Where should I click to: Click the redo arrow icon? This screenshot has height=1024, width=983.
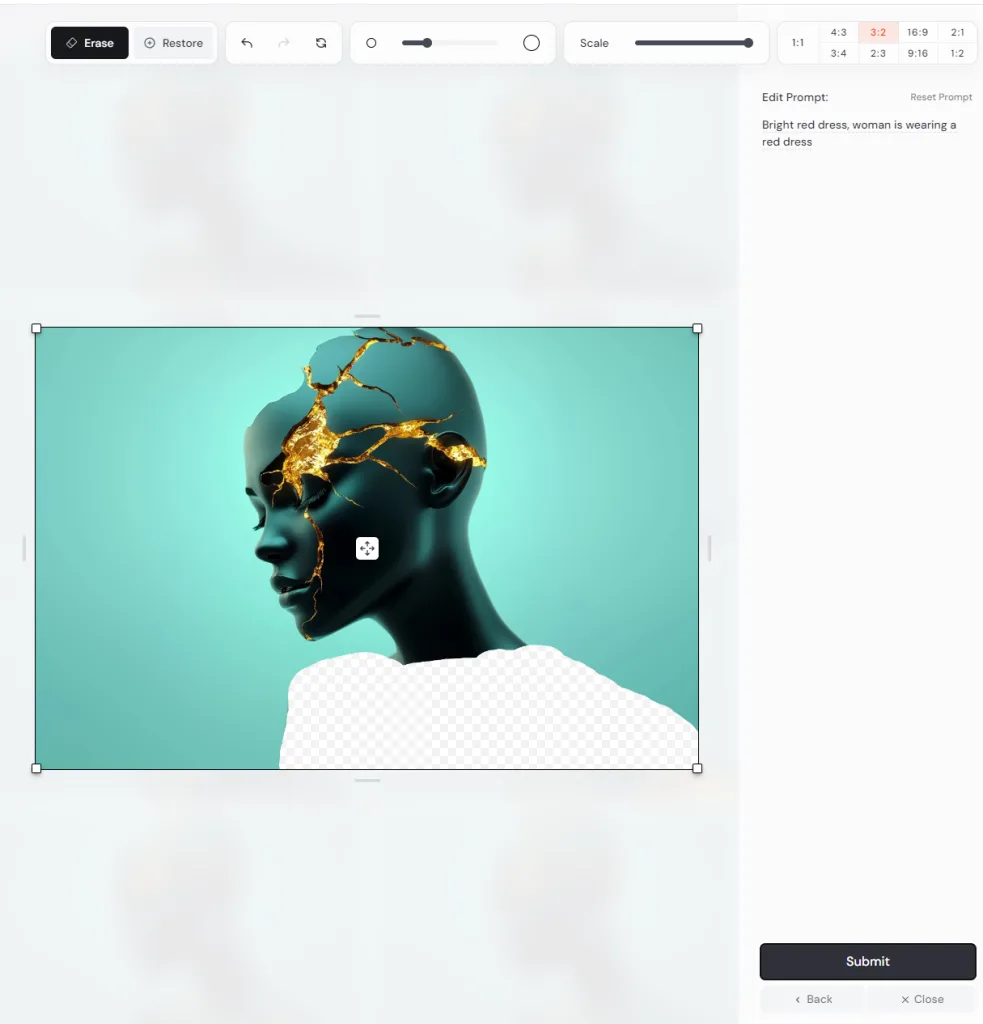[x=284, y=43]
